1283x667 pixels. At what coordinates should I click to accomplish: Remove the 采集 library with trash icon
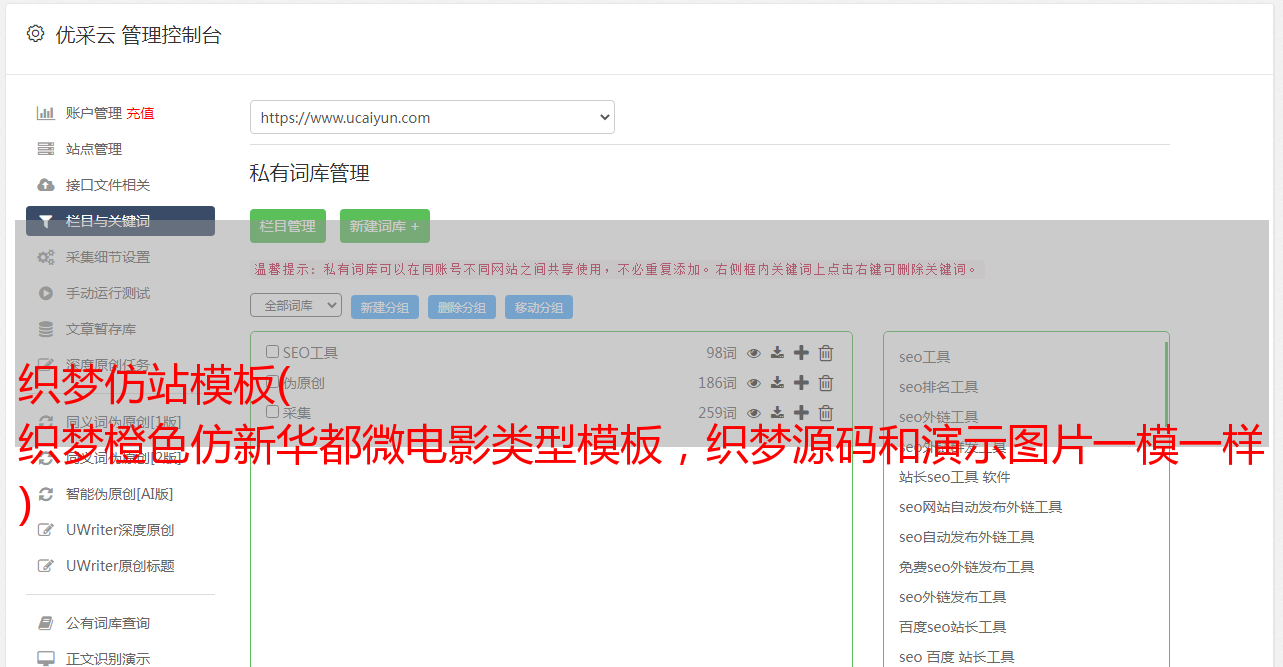(x=826, y=413)
